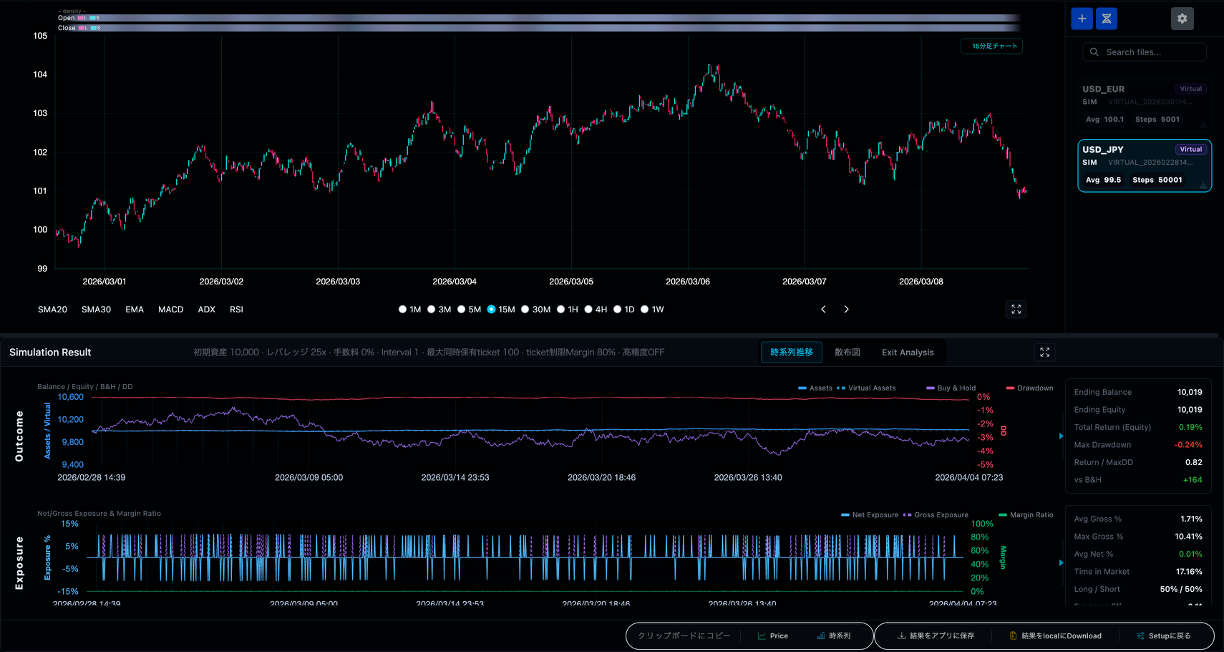The width and height of the screenshot is (1224, 652).
Task: Click the download icon on USD_JPY card
Action: (1203, 184)
